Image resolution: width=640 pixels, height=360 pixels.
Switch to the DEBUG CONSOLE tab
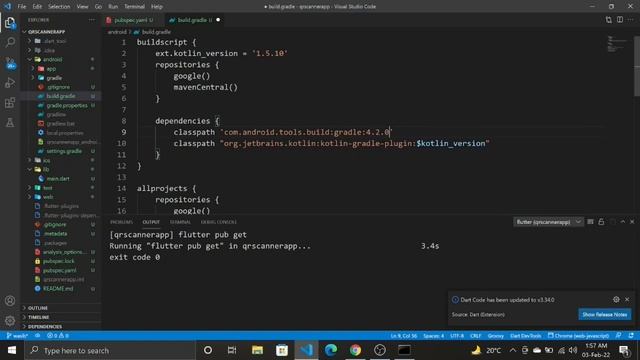[x=218, y=222]
